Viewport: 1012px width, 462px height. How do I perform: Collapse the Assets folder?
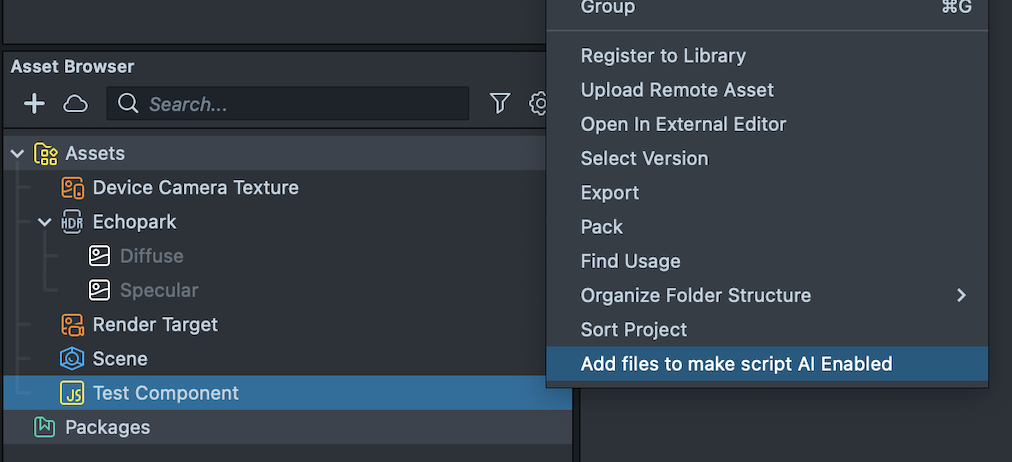[x=18, y=154]
